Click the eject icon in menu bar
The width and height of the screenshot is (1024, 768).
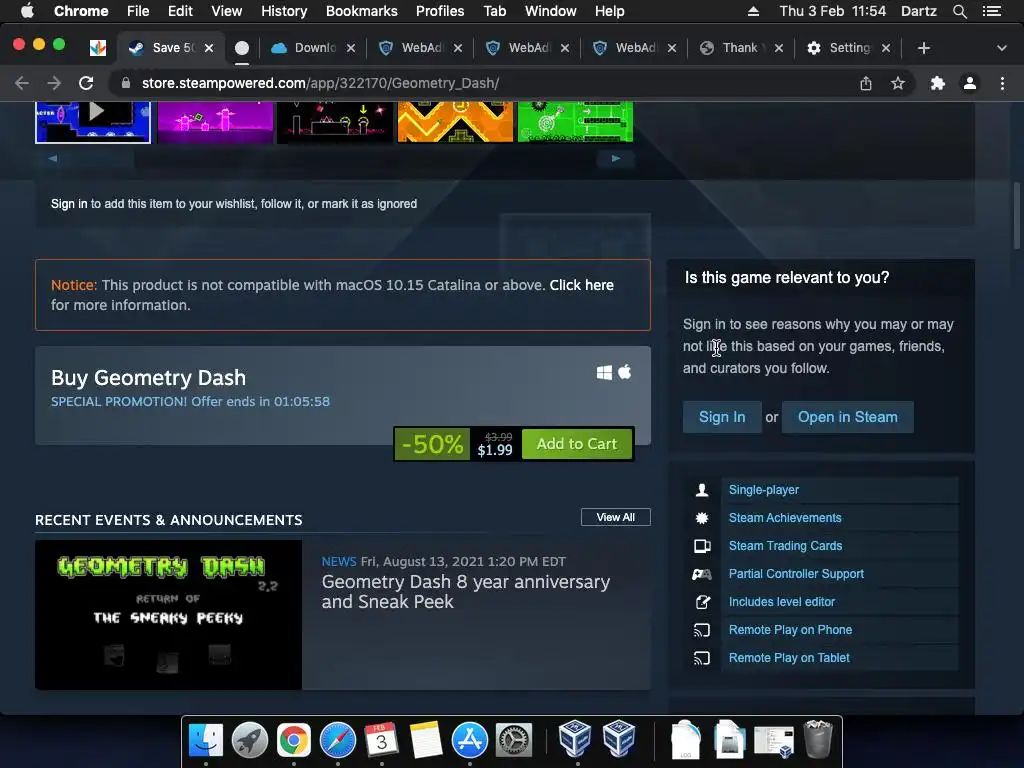tap(753, 11)
